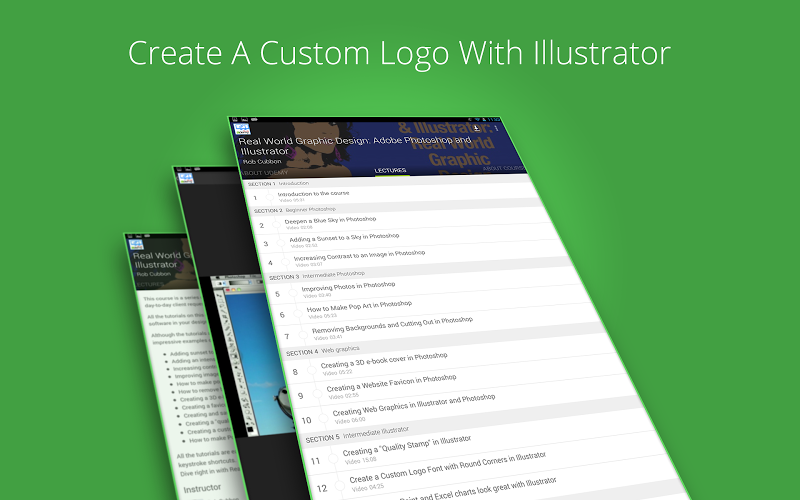Open the three-dot overflow menu
Viewport: 800px width, 500px height.
(496, 128)
